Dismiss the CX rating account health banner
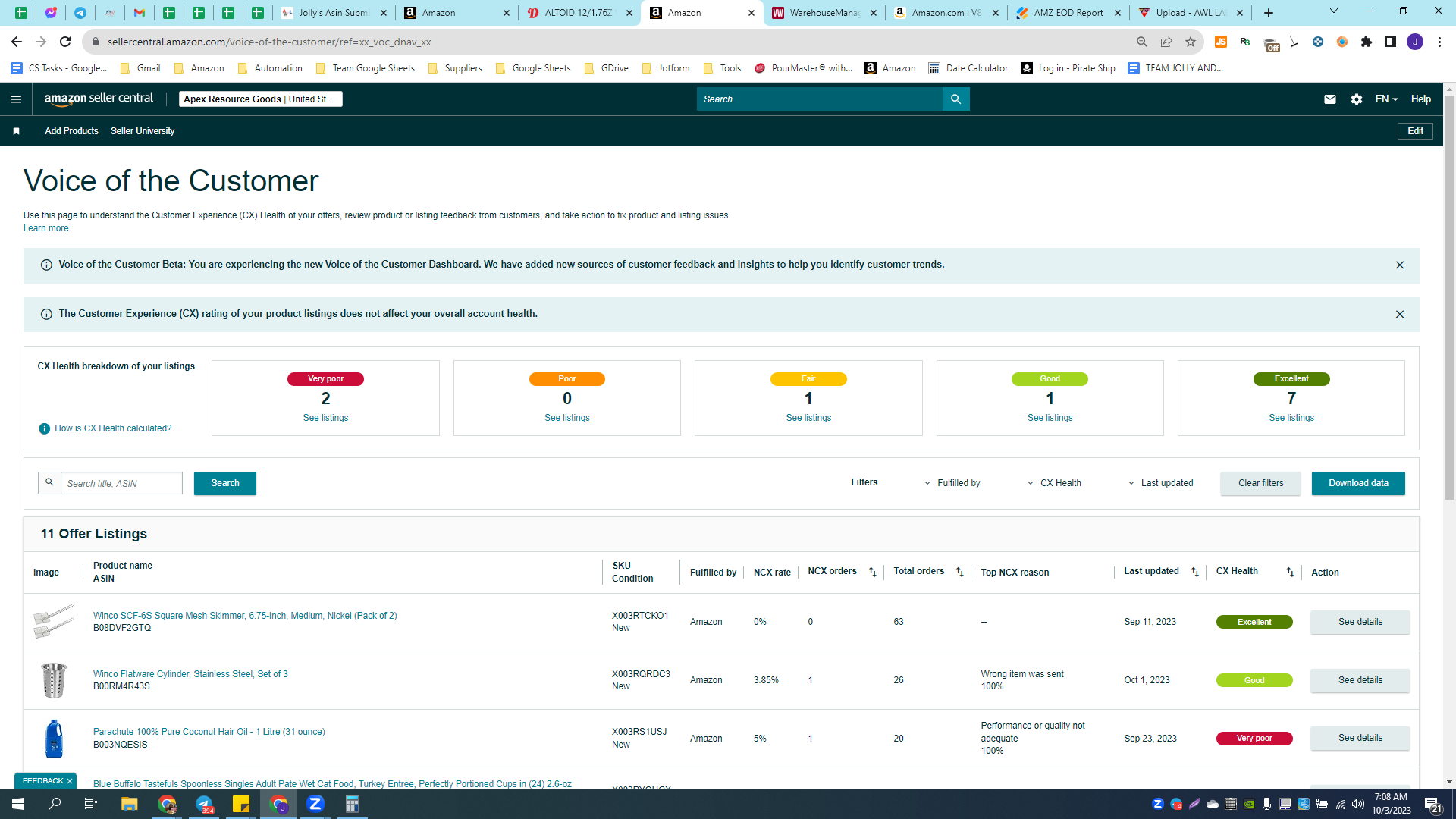This screenshot has height=819, width=1456. pos(1400,315)
